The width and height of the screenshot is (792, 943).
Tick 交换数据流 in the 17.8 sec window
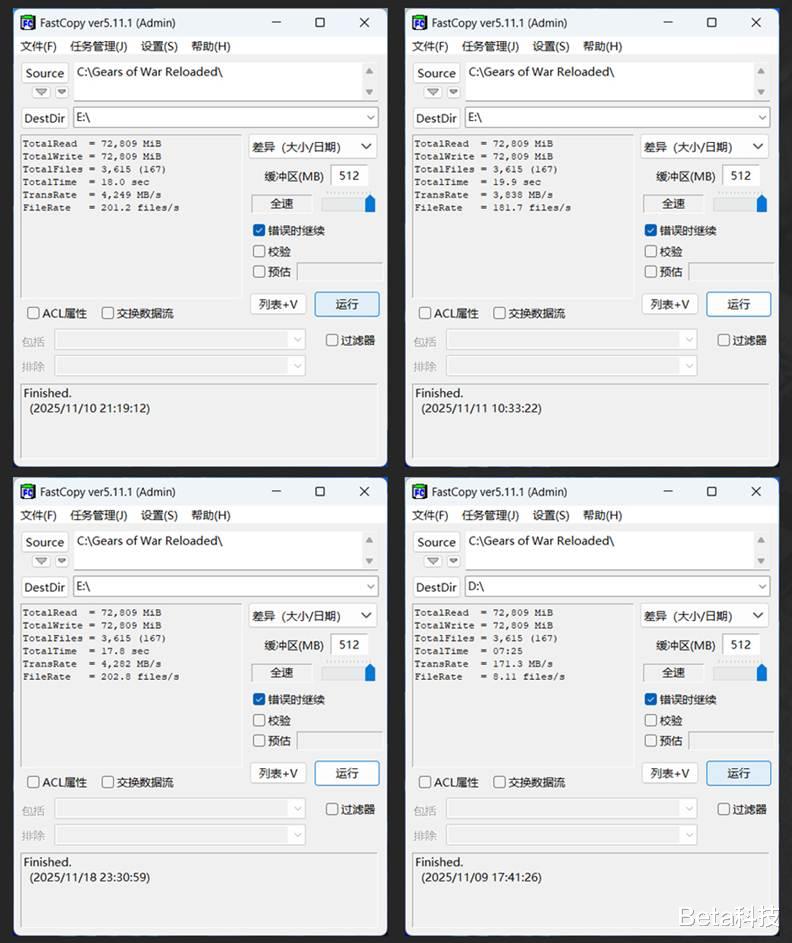[x=108, y=782]
